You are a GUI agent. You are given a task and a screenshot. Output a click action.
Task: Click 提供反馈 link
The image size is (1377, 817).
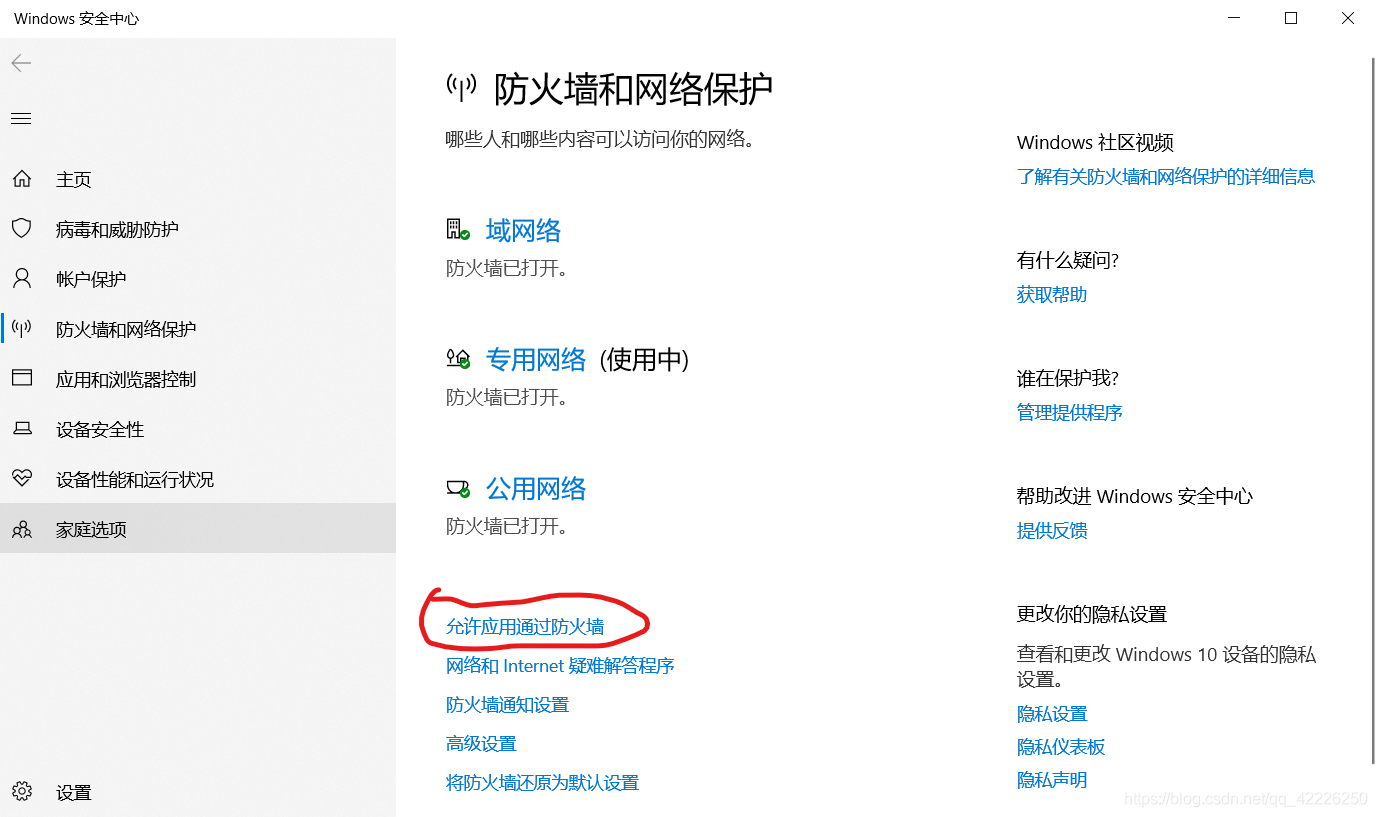click(x=1052, y=531)
